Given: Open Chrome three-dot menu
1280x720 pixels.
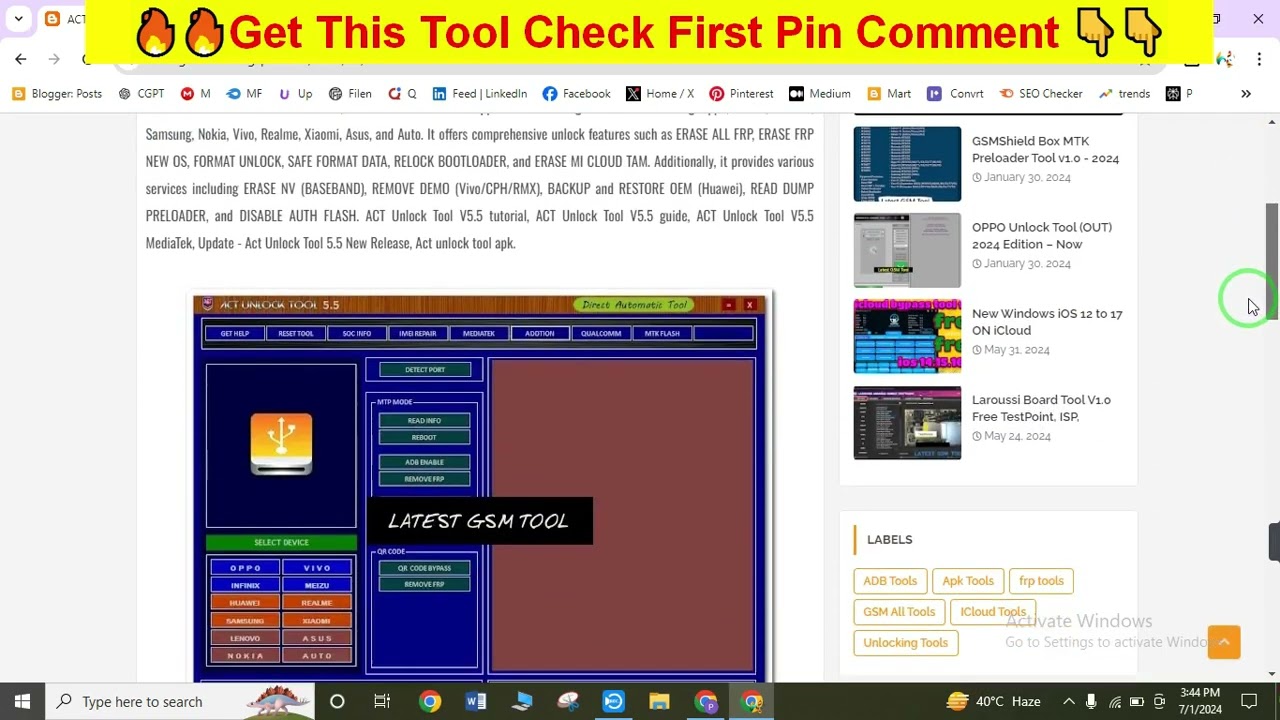Looking at the screenshot, I should click(x=1259, y=59).
